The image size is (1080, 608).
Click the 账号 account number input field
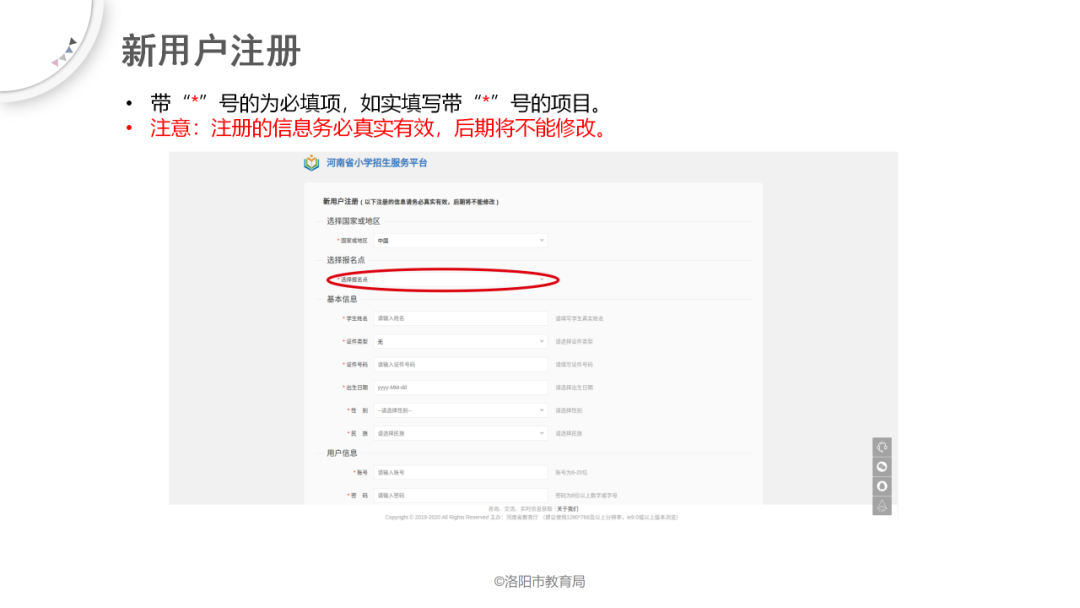click(460, 471)
